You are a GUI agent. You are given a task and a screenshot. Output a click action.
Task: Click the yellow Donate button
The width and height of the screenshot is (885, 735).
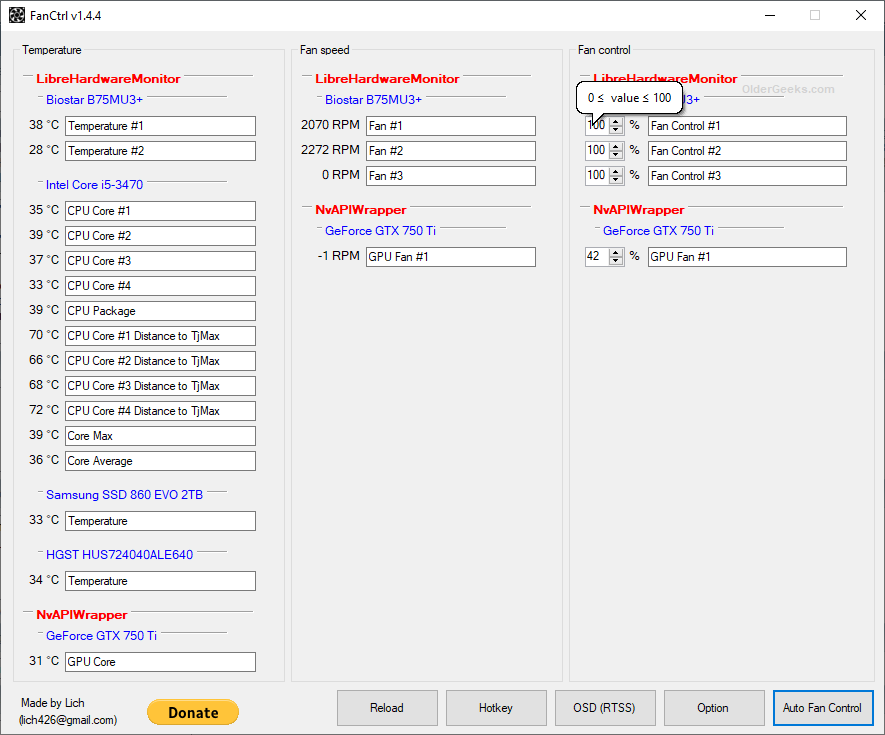point(193,712)
